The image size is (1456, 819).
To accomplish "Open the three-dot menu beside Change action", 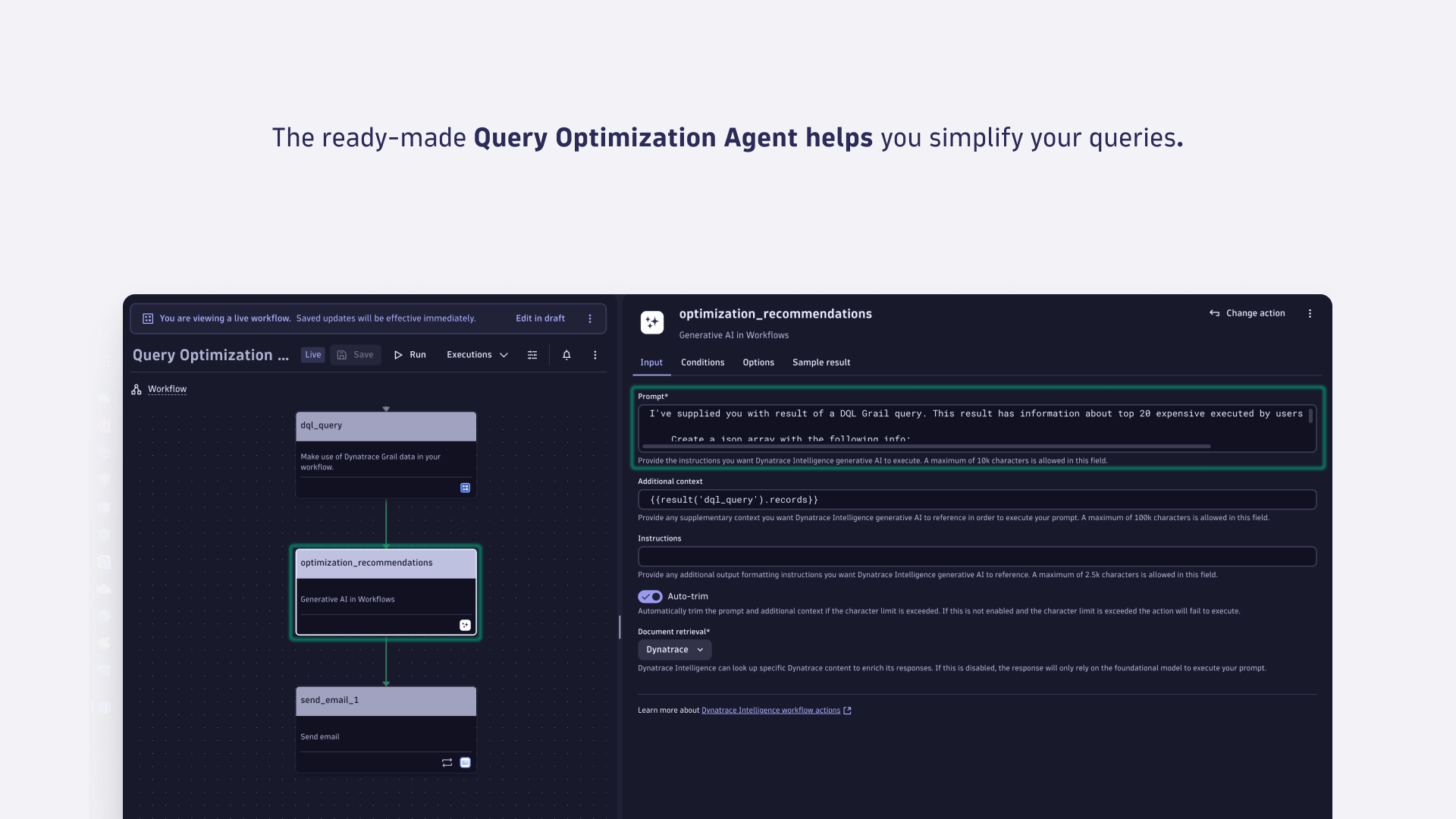I will click(x=1310, y=313).
